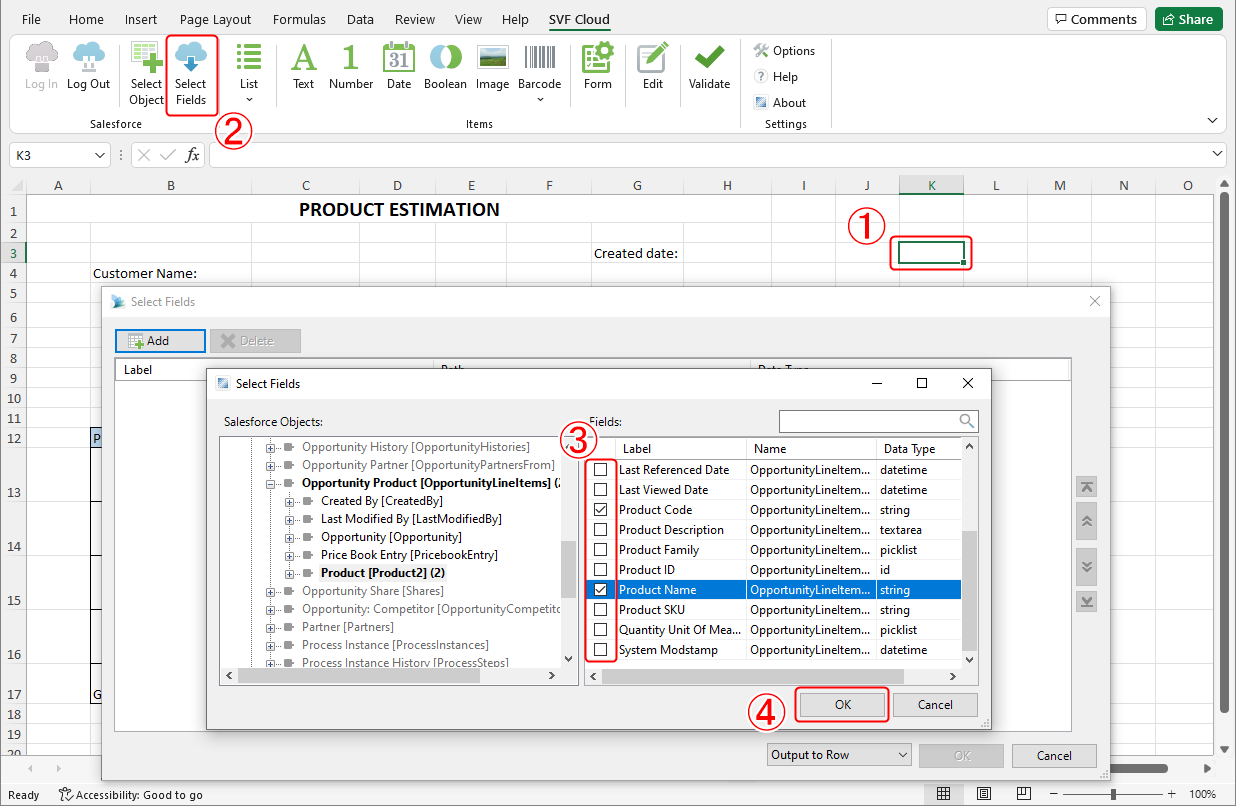Insert a Number item from ribbon
This screenshot has width=1236, height=806.
351,66
